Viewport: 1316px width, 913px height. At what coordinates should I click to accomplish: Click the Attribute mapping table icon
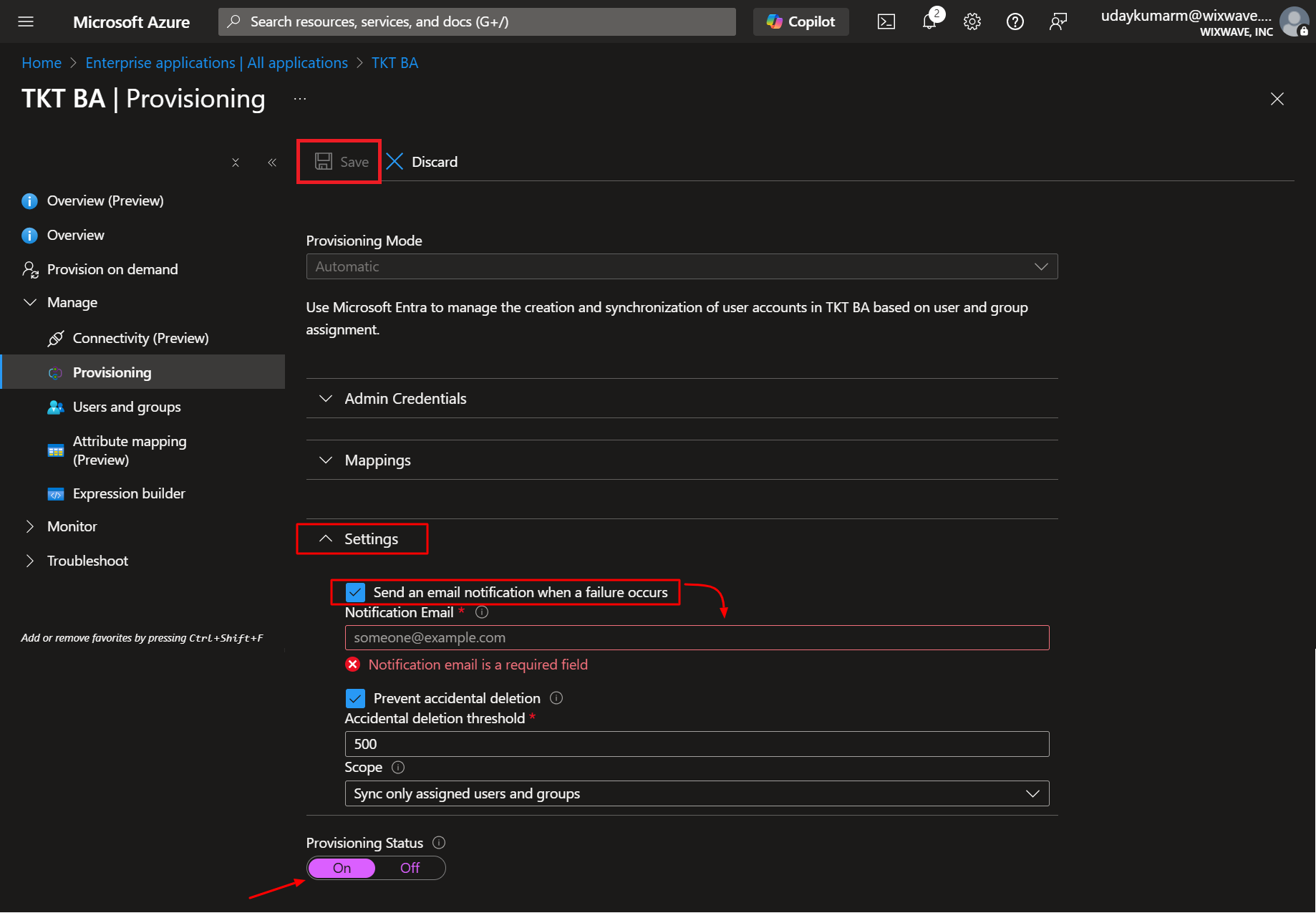[x=55, y=451]
